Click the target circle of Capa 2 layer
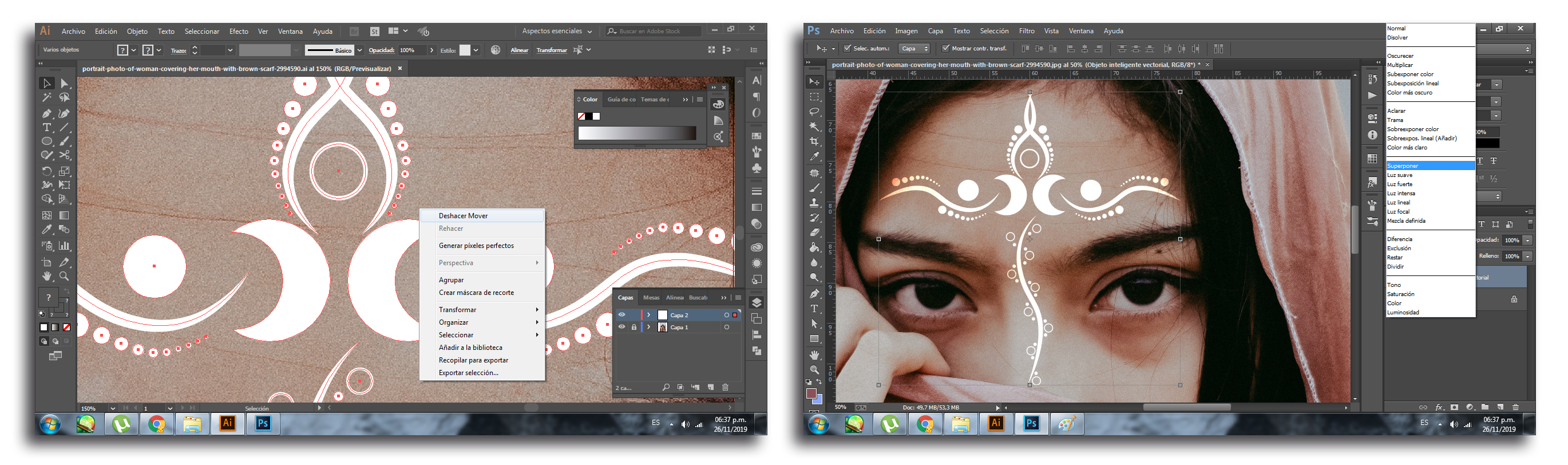The width and height of the screenshot is (1568, 465). [x=726, y=315]
